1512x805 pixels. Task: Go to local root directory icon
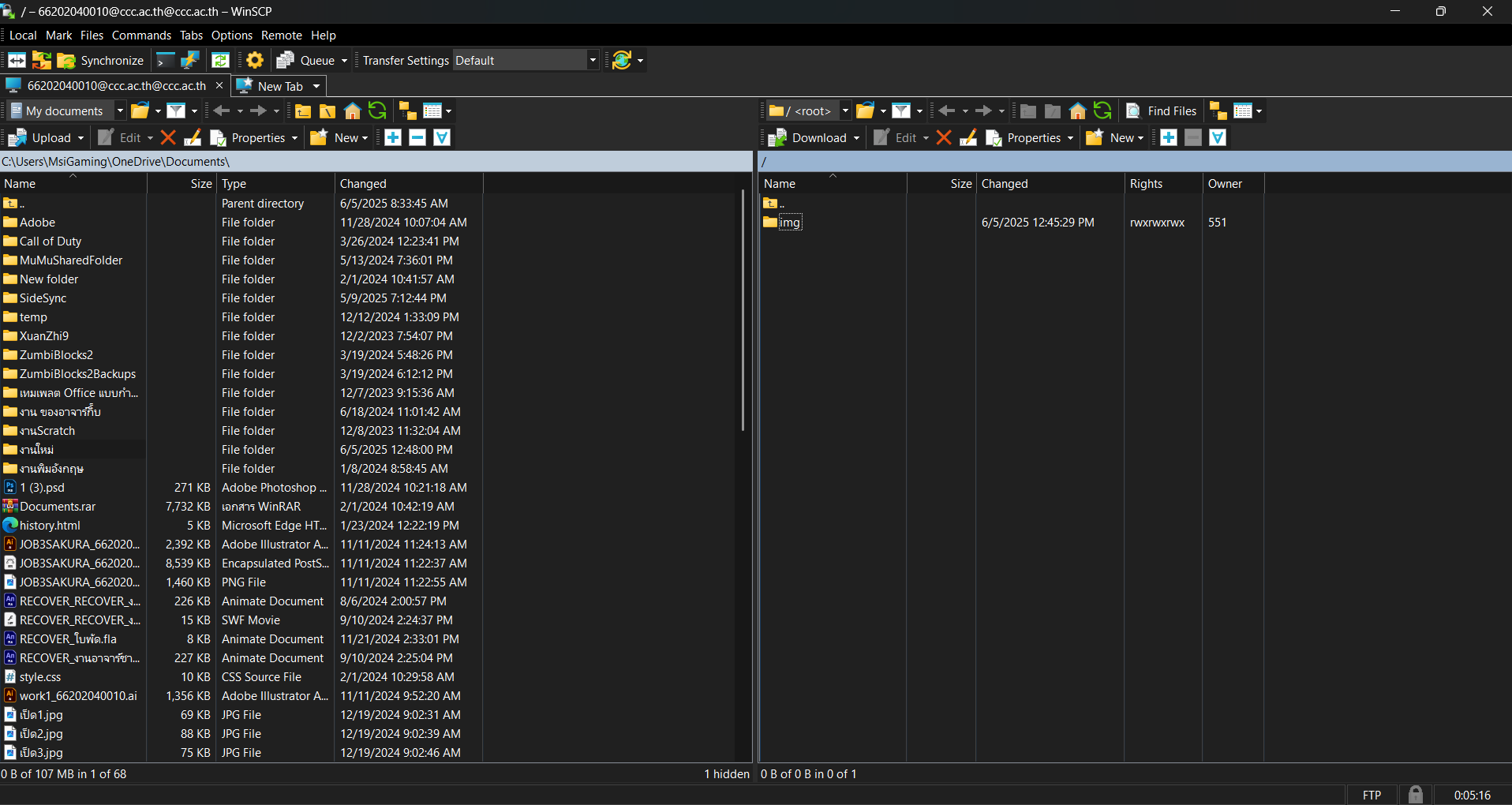click(x=327, y=110)
